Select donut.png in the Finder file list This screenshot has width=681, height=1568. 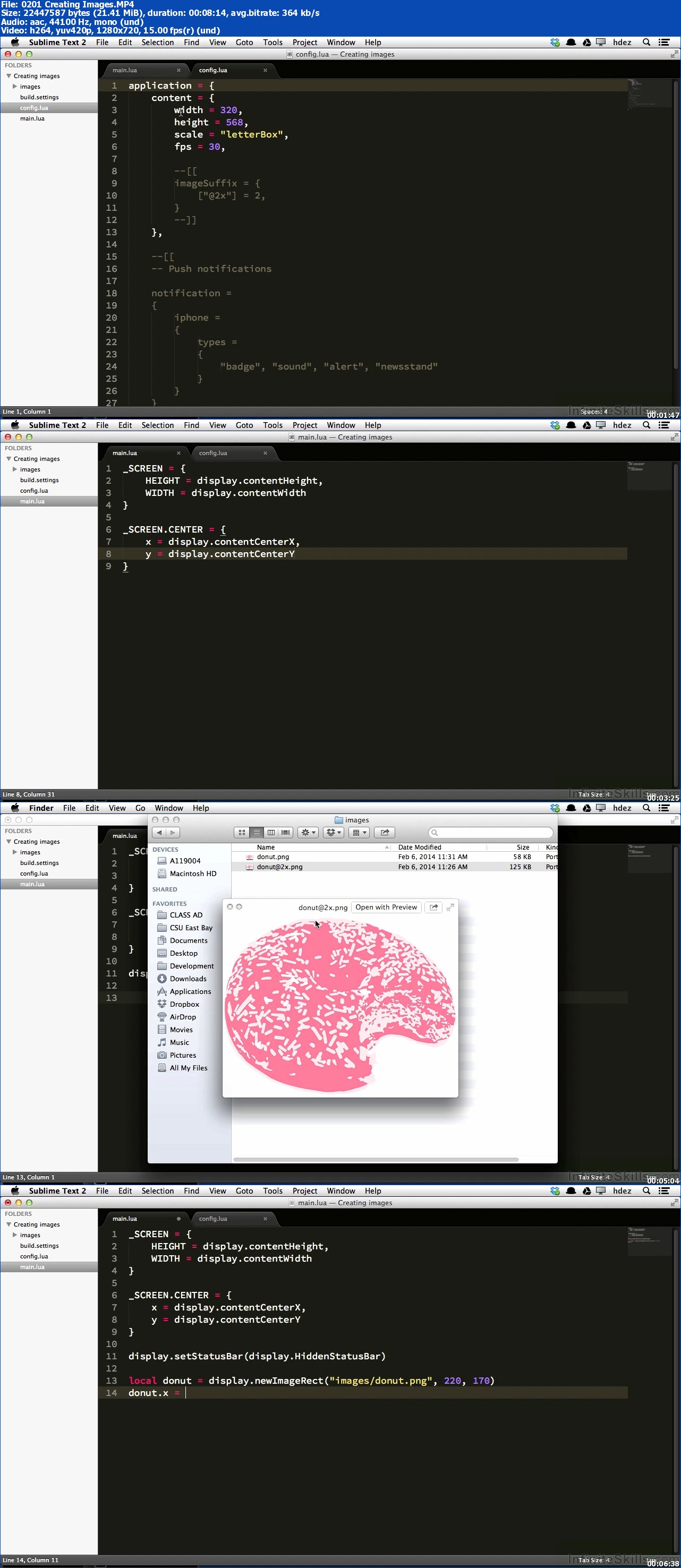[394, 856]
